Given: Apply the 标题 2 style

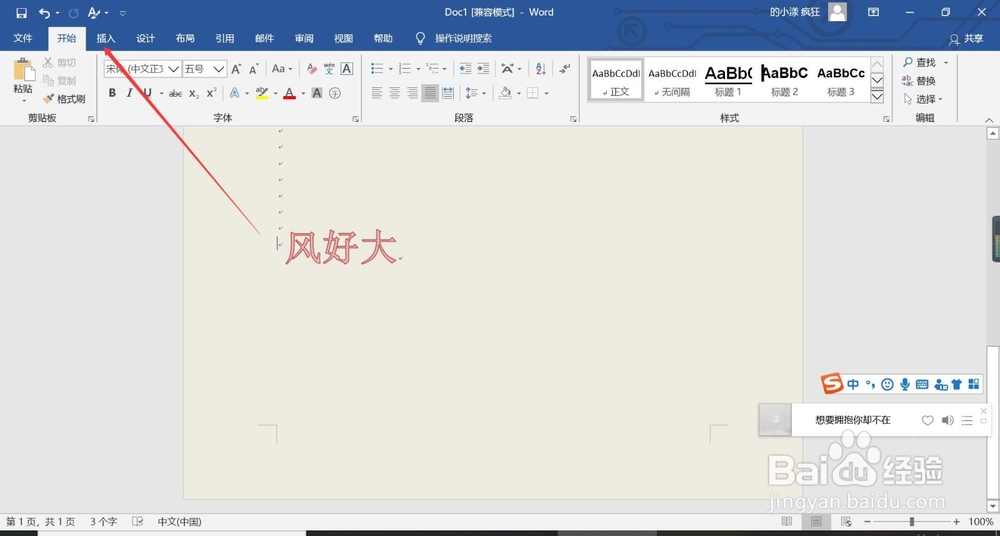Looking at the screenshot, I should click(x=784, y=79).
